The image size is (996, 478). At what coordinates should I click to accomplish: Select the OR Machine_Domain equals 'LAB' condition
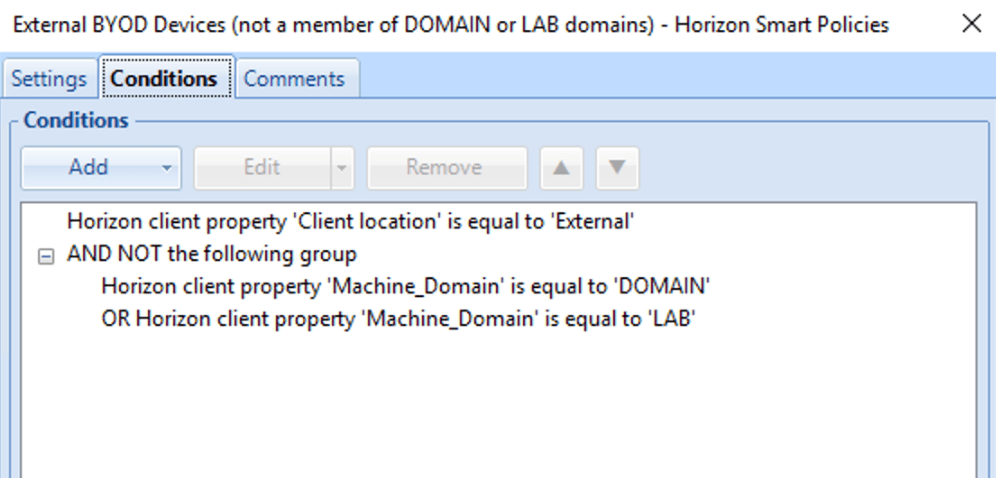[x=399, y=318]
